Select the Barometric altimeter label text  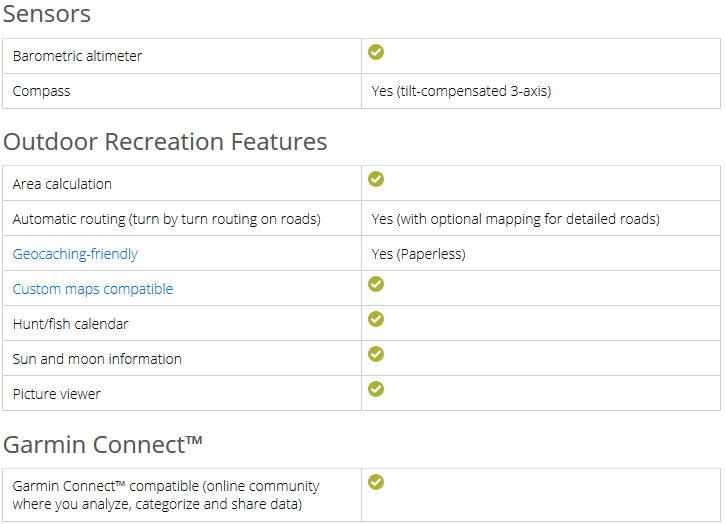coord(77,56)
